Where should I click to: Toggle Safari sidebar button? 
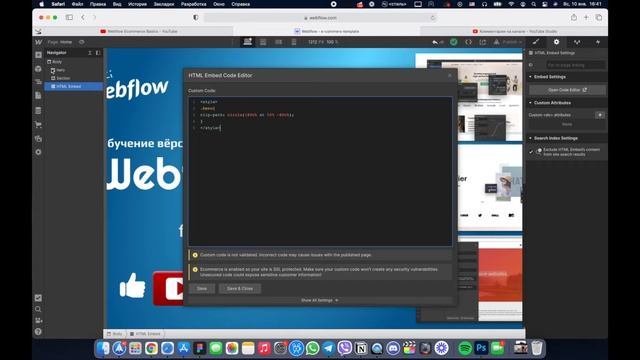(x=69, y=18)
